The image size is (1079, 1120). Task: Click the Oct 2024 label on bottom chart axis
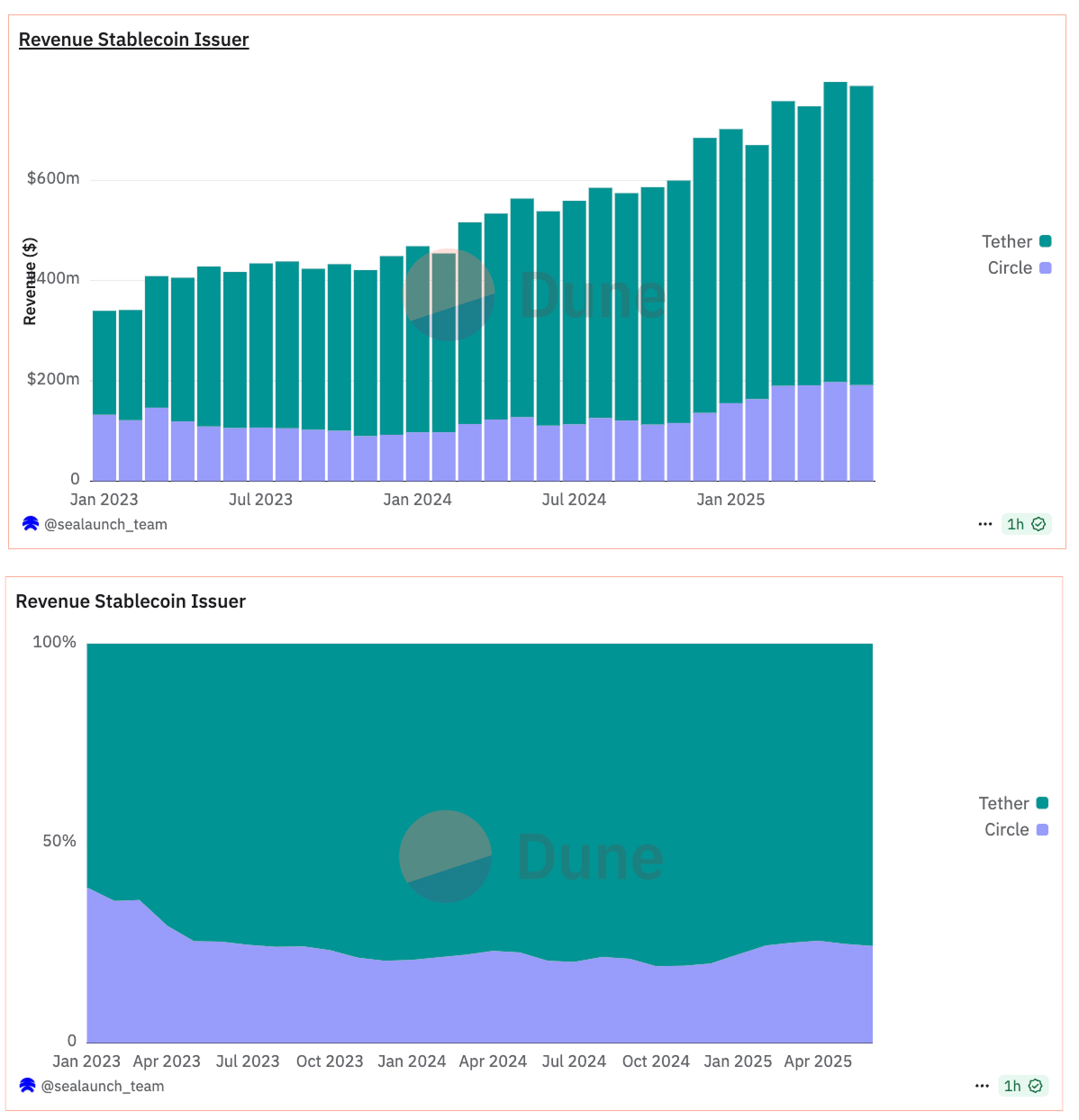656,1061
